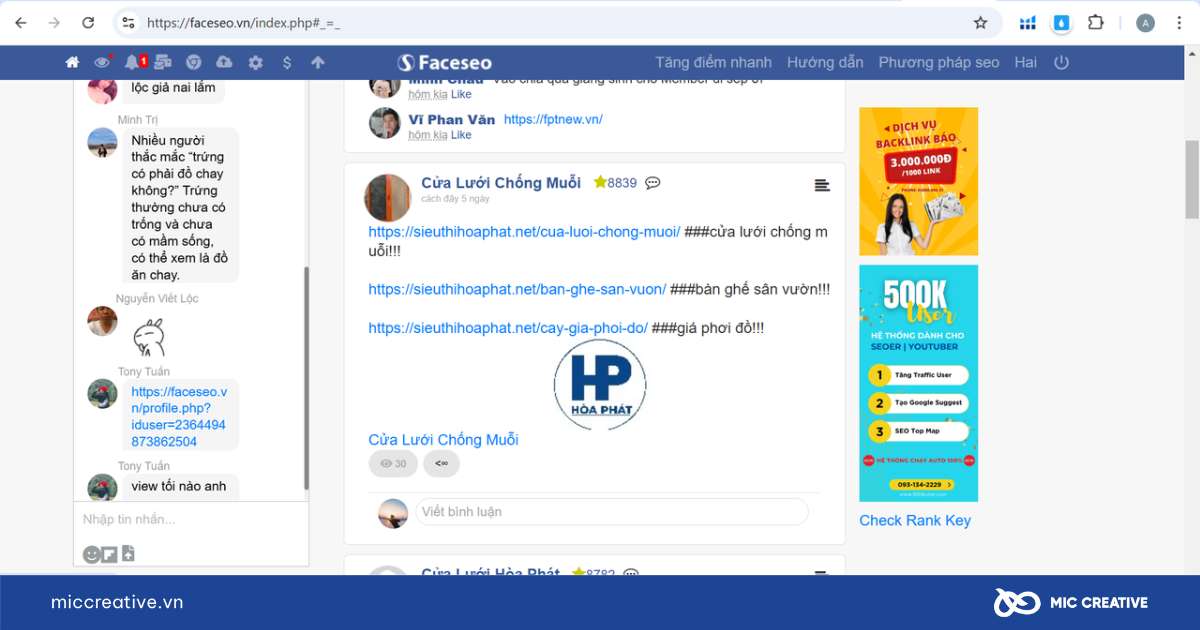Click the Hòa Phát logo image
This screenshot has height=630, width=1200.
coord(600,384)
